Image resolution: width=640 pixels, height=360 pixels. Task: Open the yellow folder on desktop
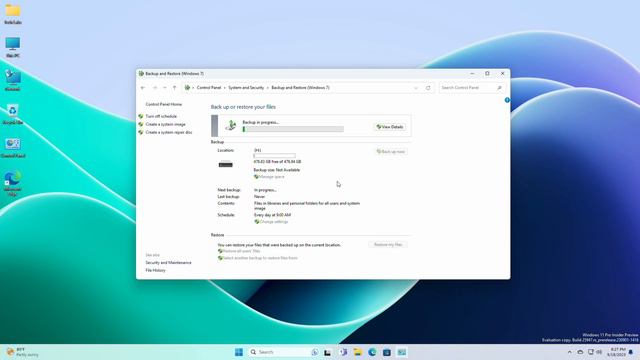[x=13, y=13]
